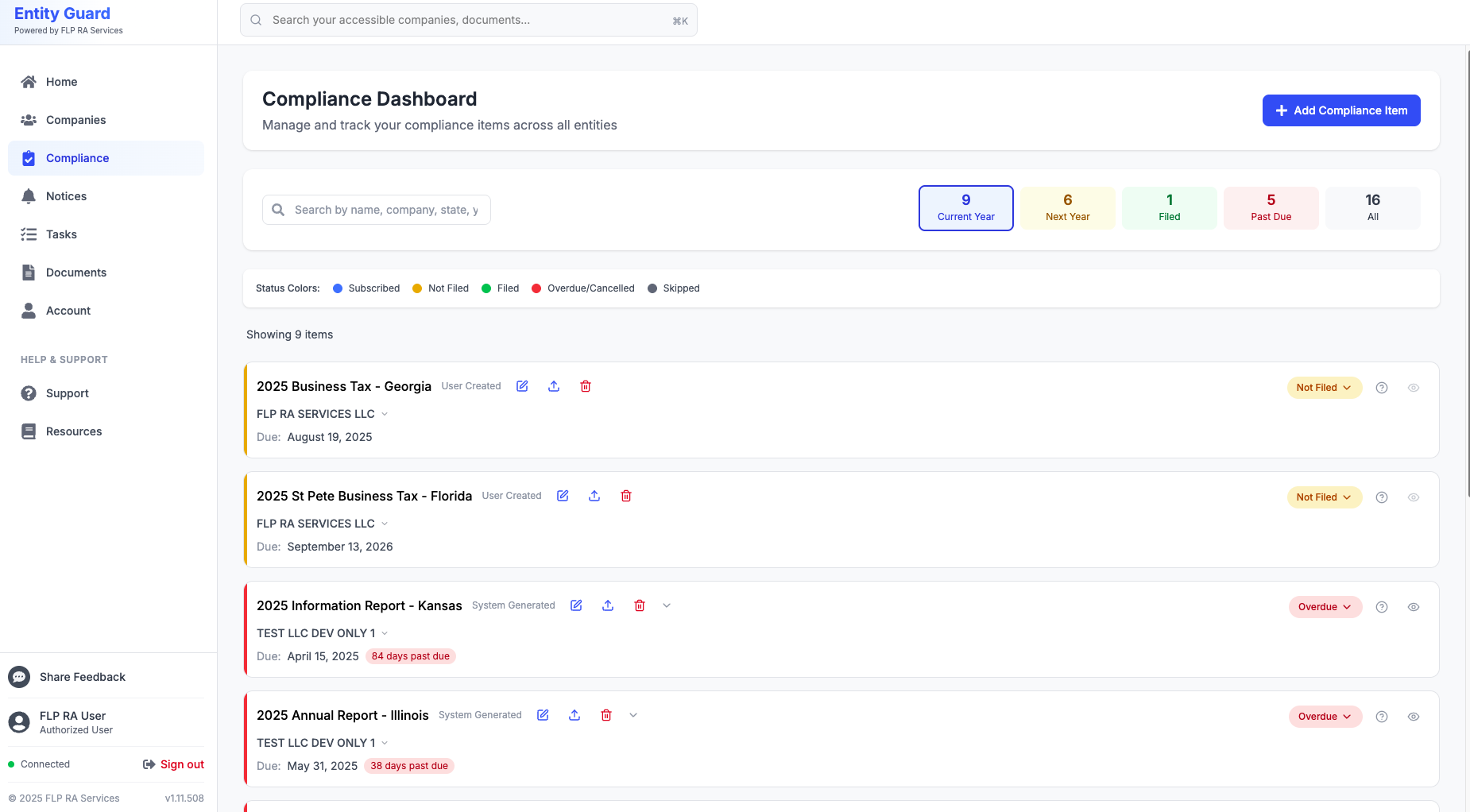Click the Sign out link

coord(173,764)
